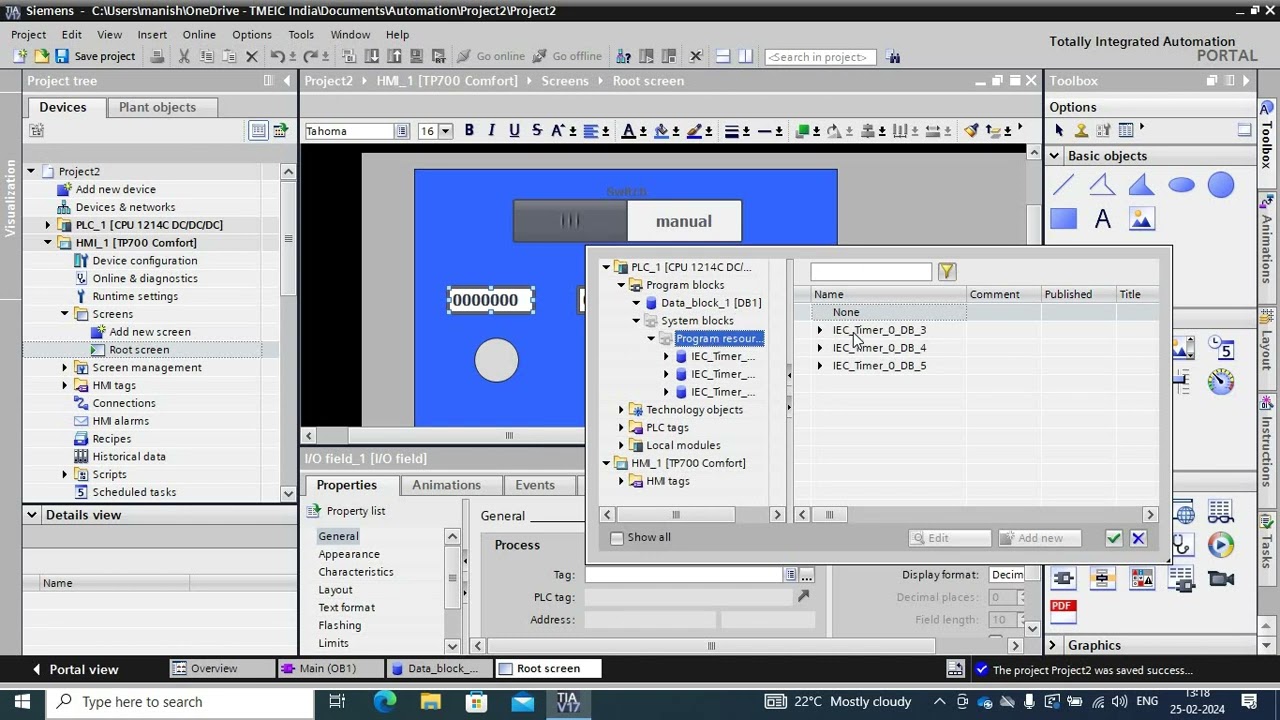Image resolution: width=1280 pixels, height=720 pixels.
Task: Click the Print icon in toolbar
Action: click(157, 56)
